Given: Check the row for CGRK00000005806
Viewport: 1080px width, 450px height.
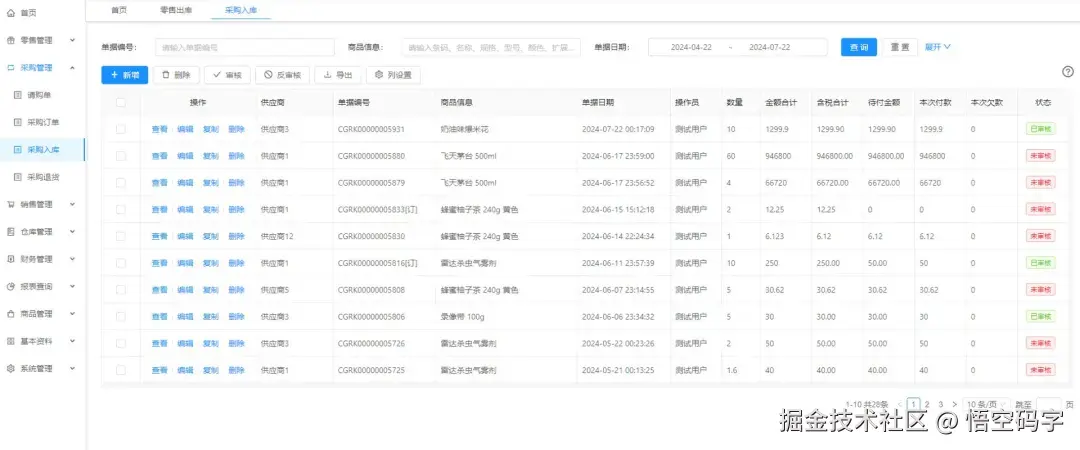Looking at the screenshot, I should click(x=121, y=316).
